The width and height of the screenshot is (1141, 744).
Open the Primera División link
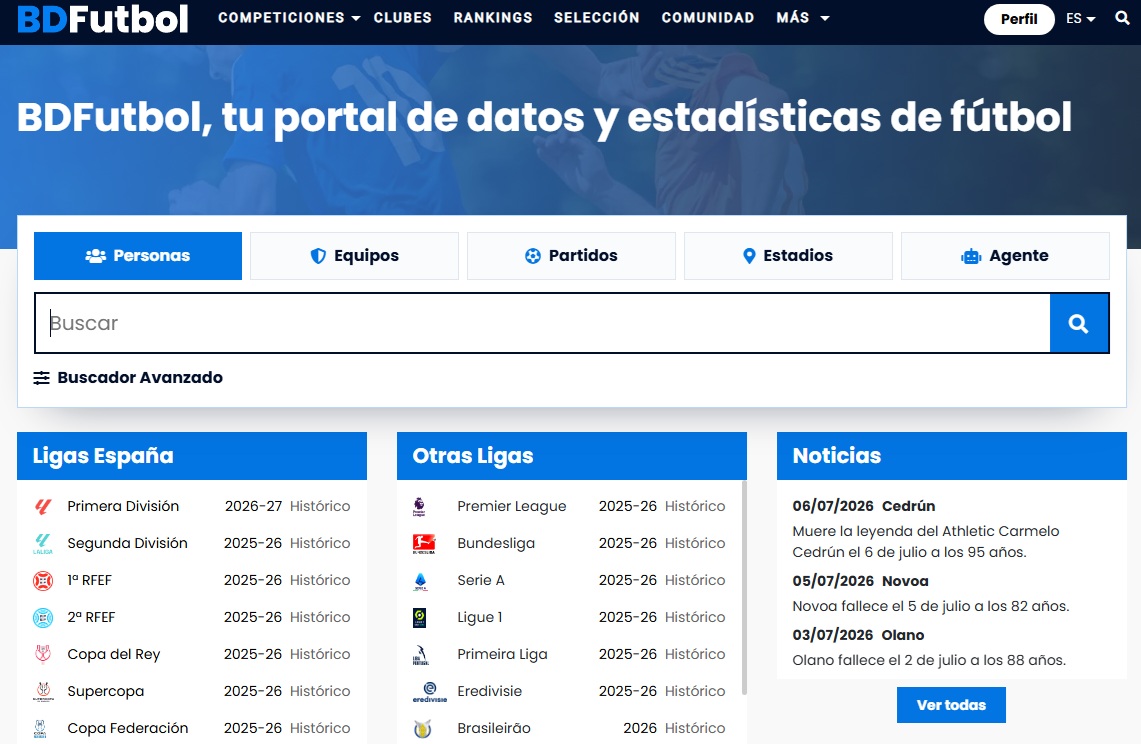point(123,507)
